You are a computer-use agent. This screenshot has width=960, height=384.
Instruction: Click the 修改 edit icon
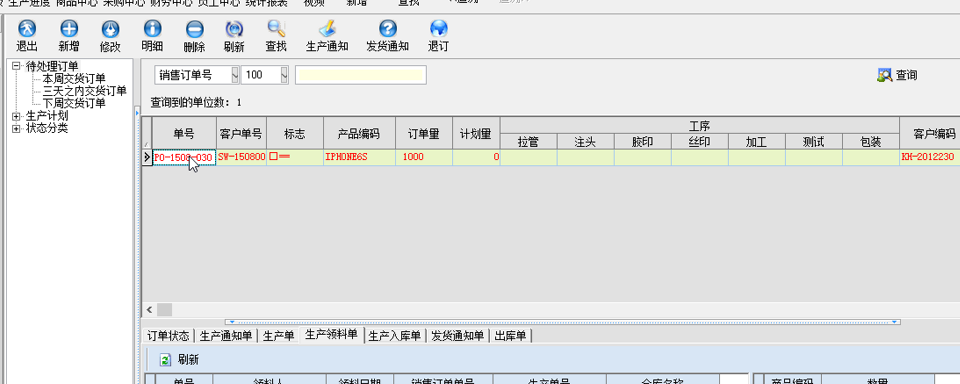110,29
